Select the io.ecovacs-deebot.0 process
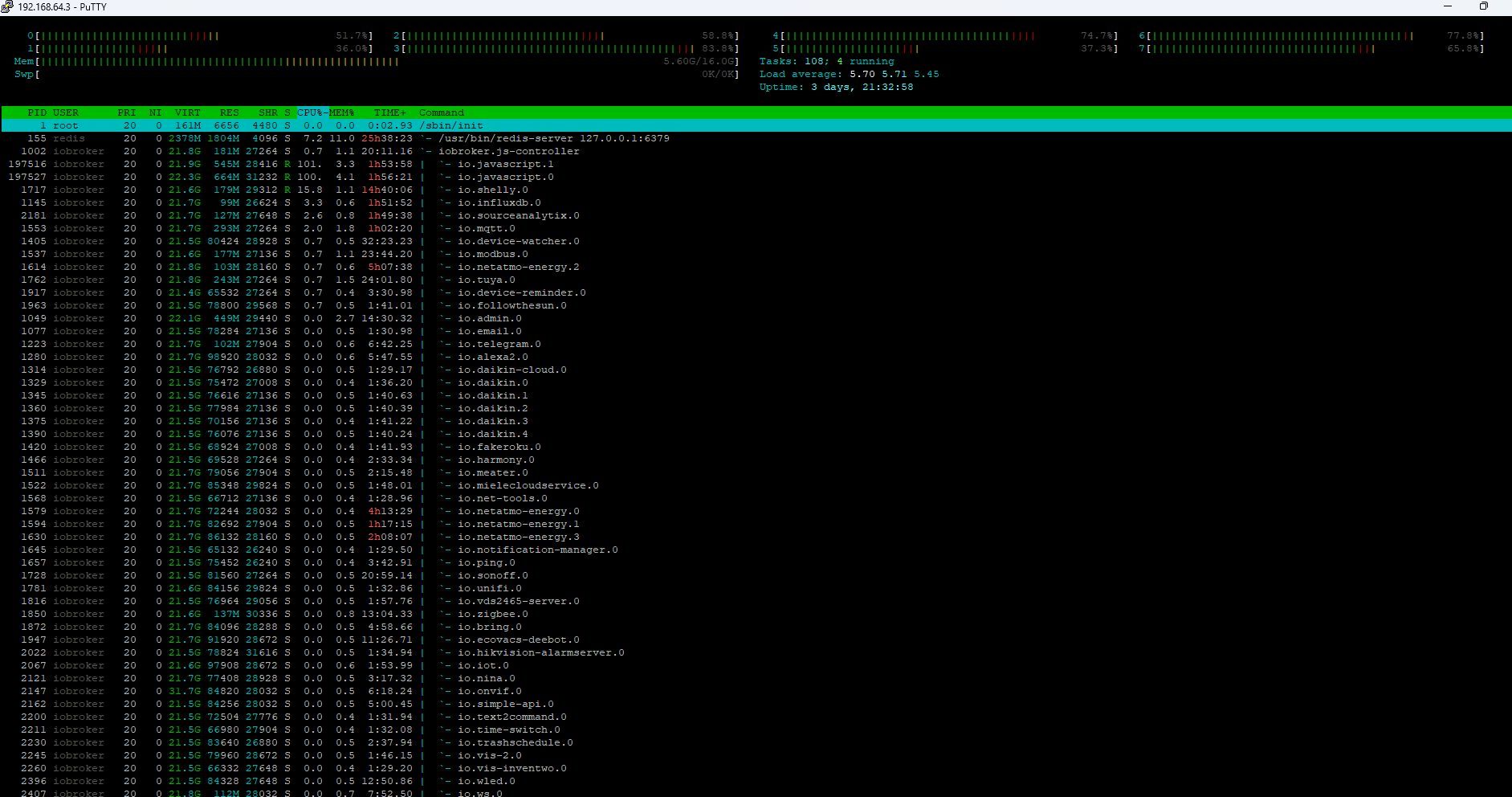 (x=756, y=640)
